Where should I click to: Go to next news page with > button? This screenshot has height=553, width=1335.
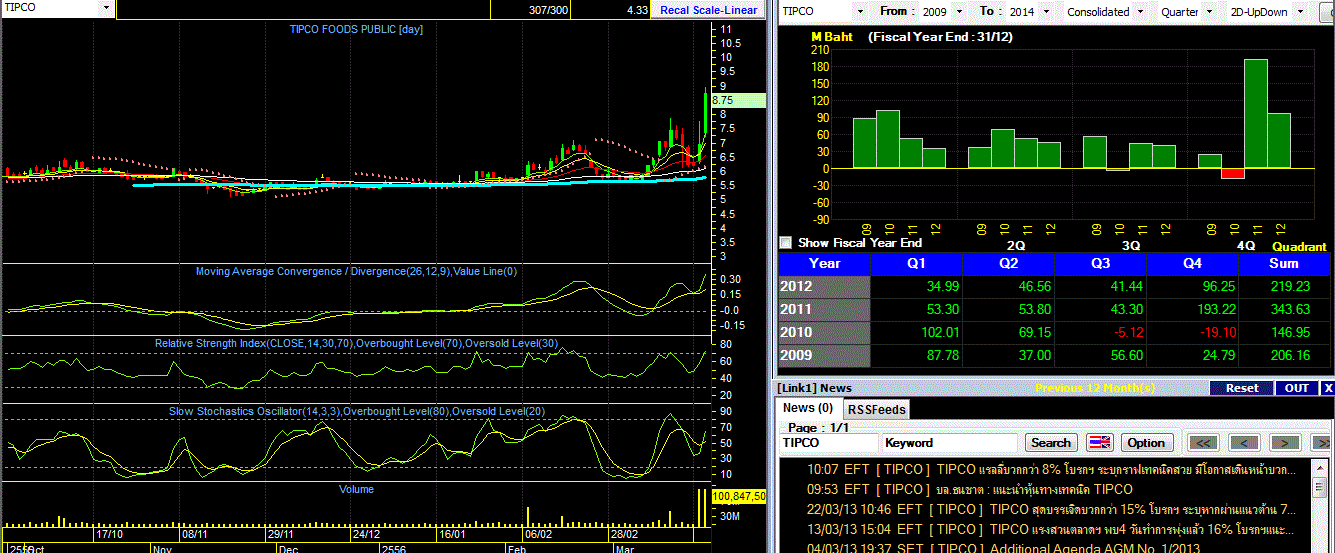tap(1285, 443)
